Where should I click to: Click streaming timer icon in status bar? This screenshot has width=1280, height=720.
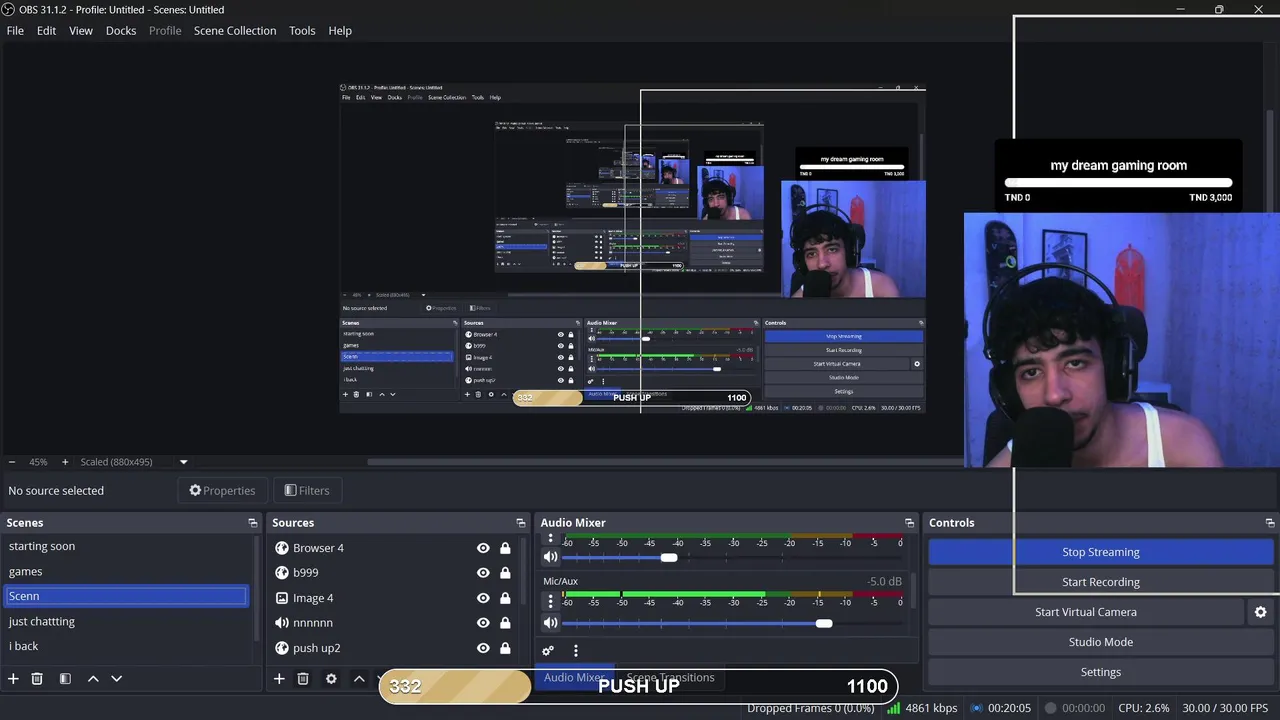click(976, 708)
